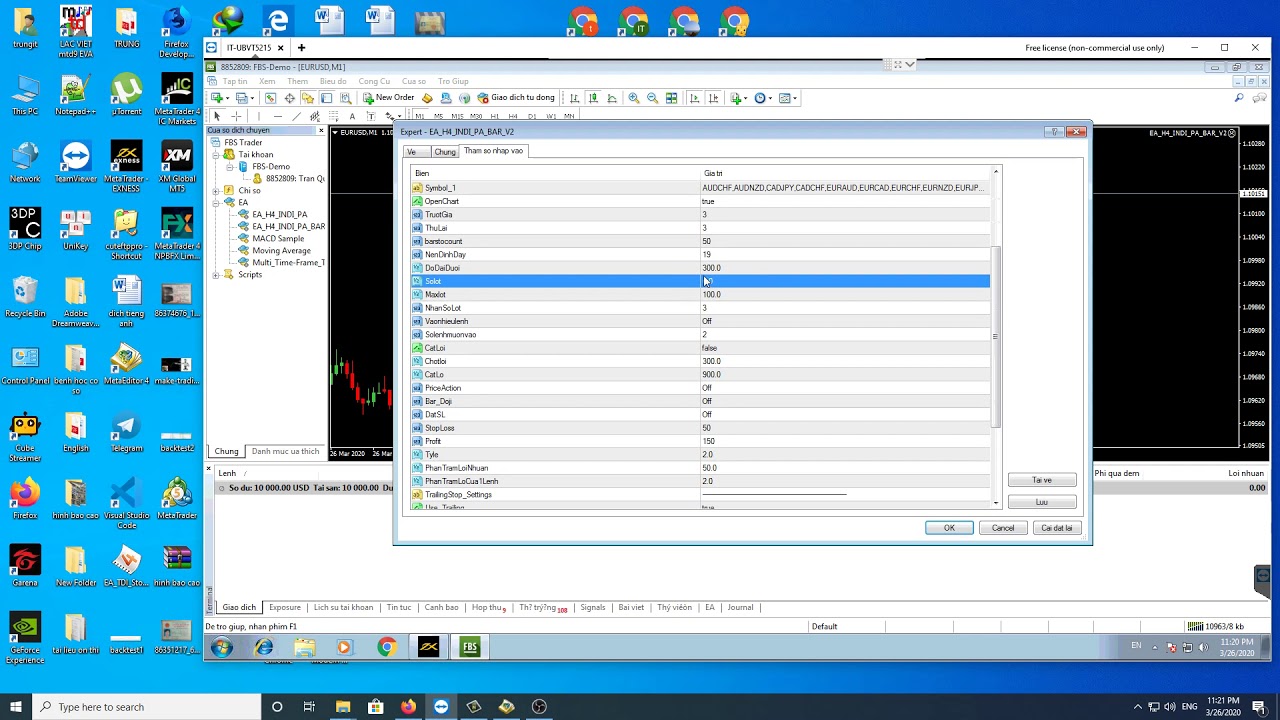Select 'EA_H4_INDI_PA' in Navigator tree
This screenshot has height=720, width=1280.
click(279, 214)
